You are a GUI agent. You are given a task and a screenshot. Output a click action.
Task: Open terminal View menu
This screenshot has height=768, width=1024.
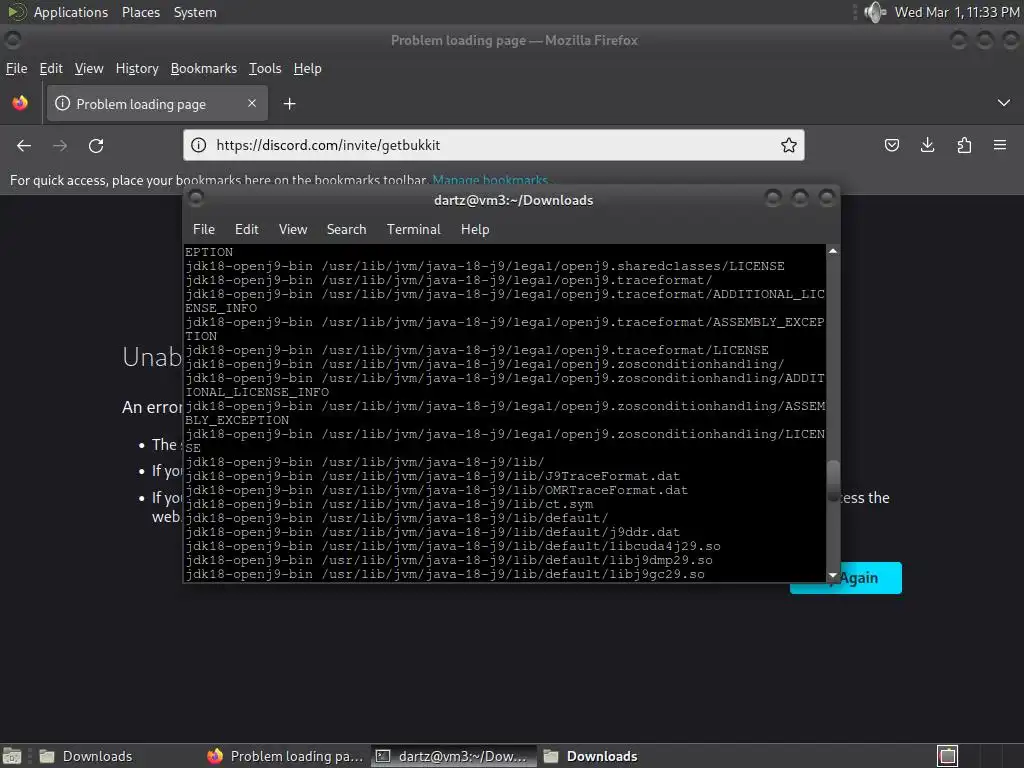[293, 229]
